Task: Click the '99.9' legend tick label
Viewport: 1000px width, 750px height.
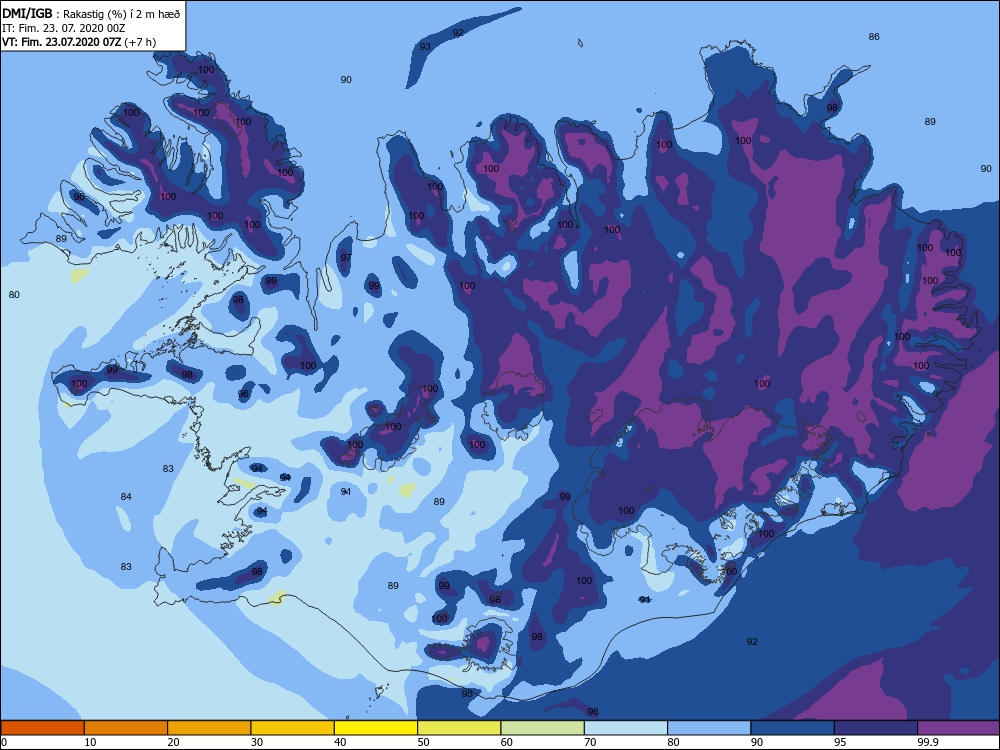Action: 927,742
